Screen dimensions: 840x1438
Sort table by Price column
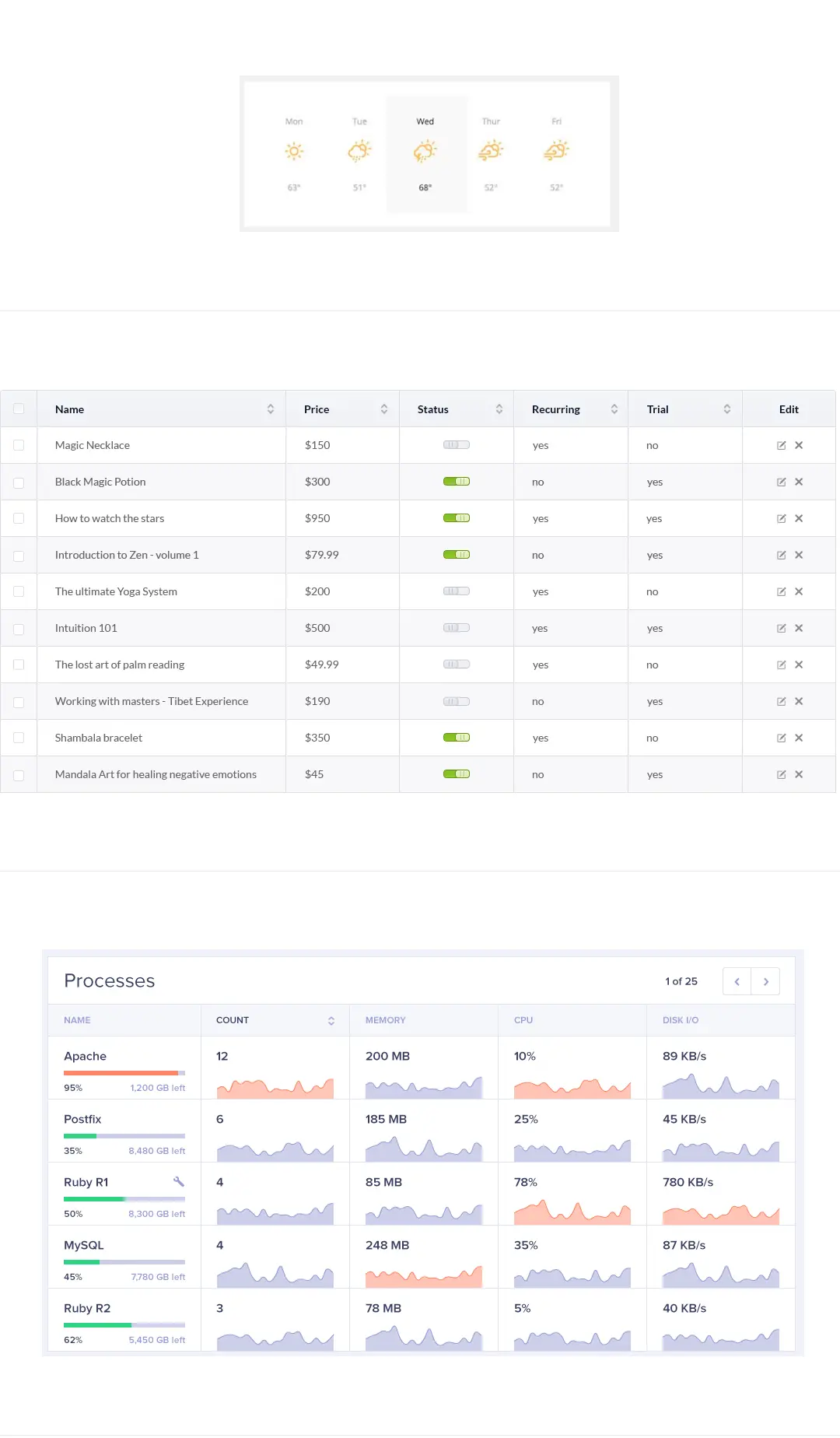[x=384, y=409]
